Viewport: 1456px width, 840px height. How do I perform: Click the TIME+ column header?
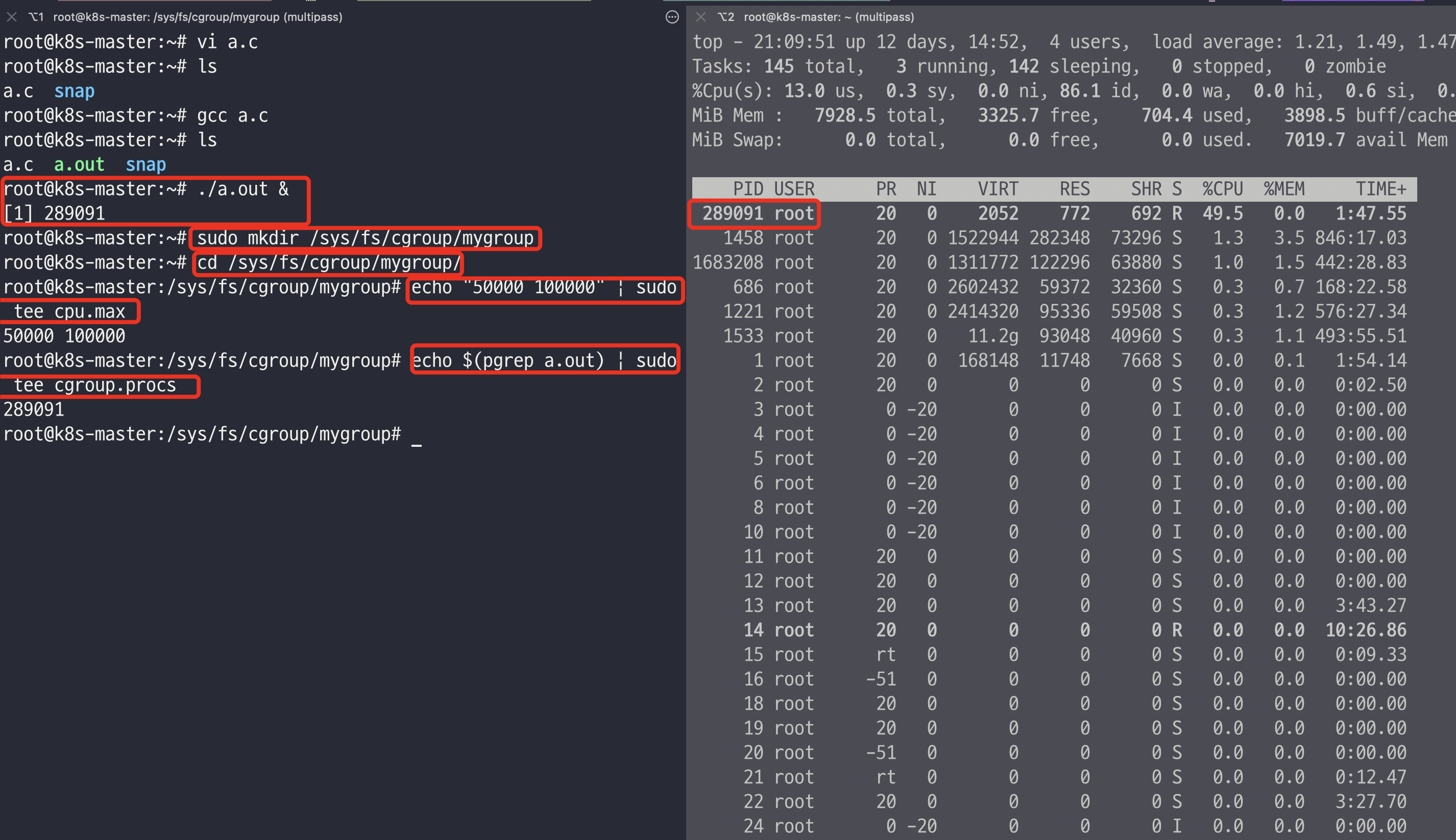(x=1380, y=189)
